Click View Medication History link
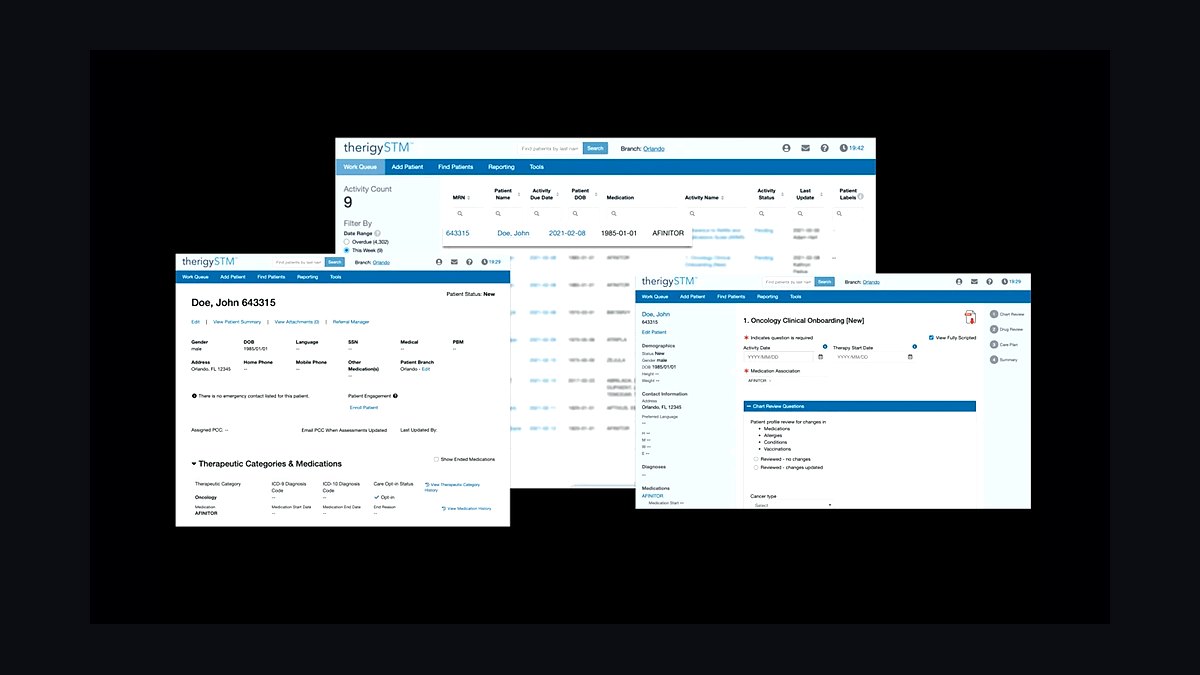The height and width of the screenshot is (675, 1200). tap(466, 508)
